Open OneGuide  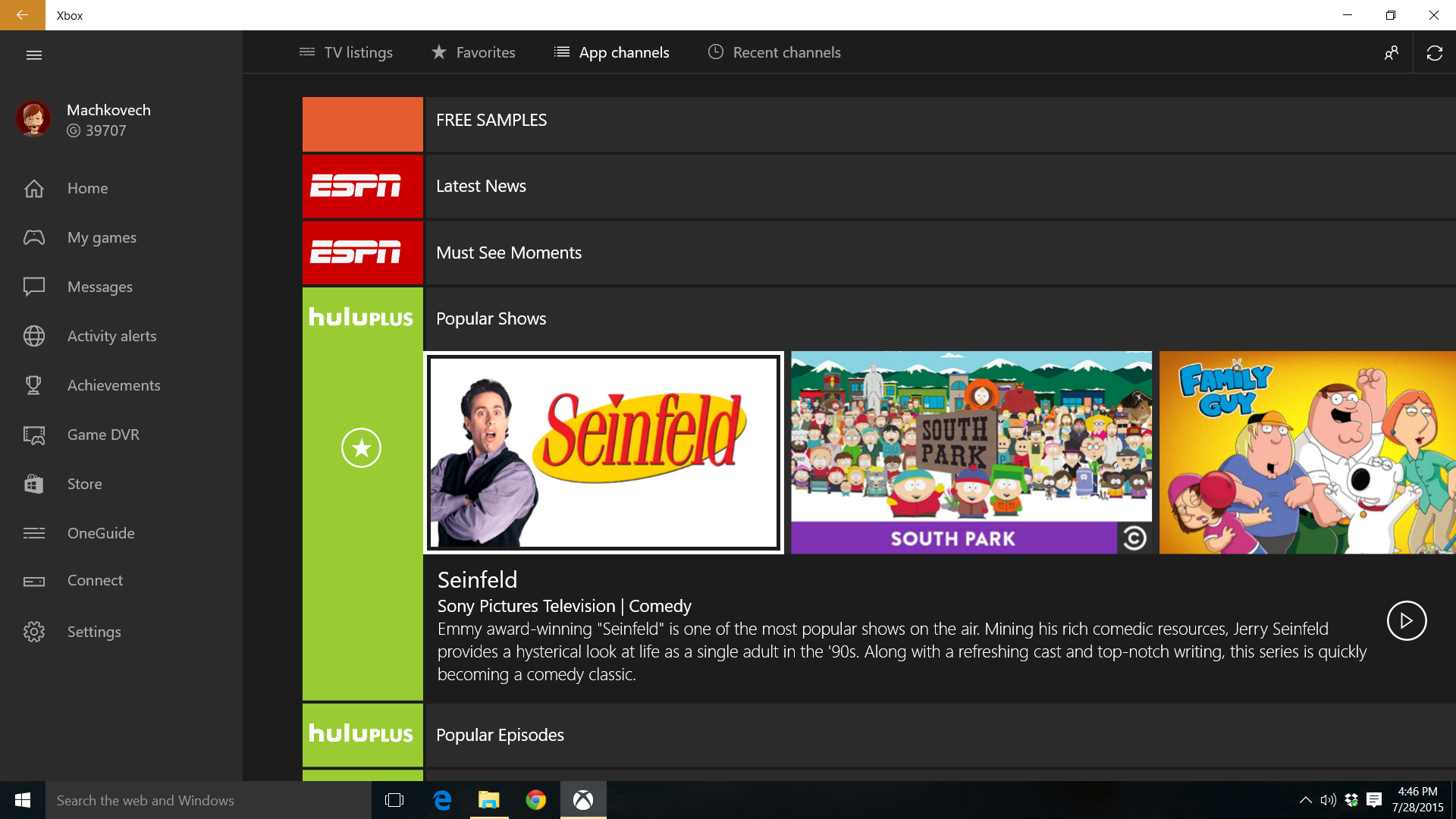click(x=102, y=533)
